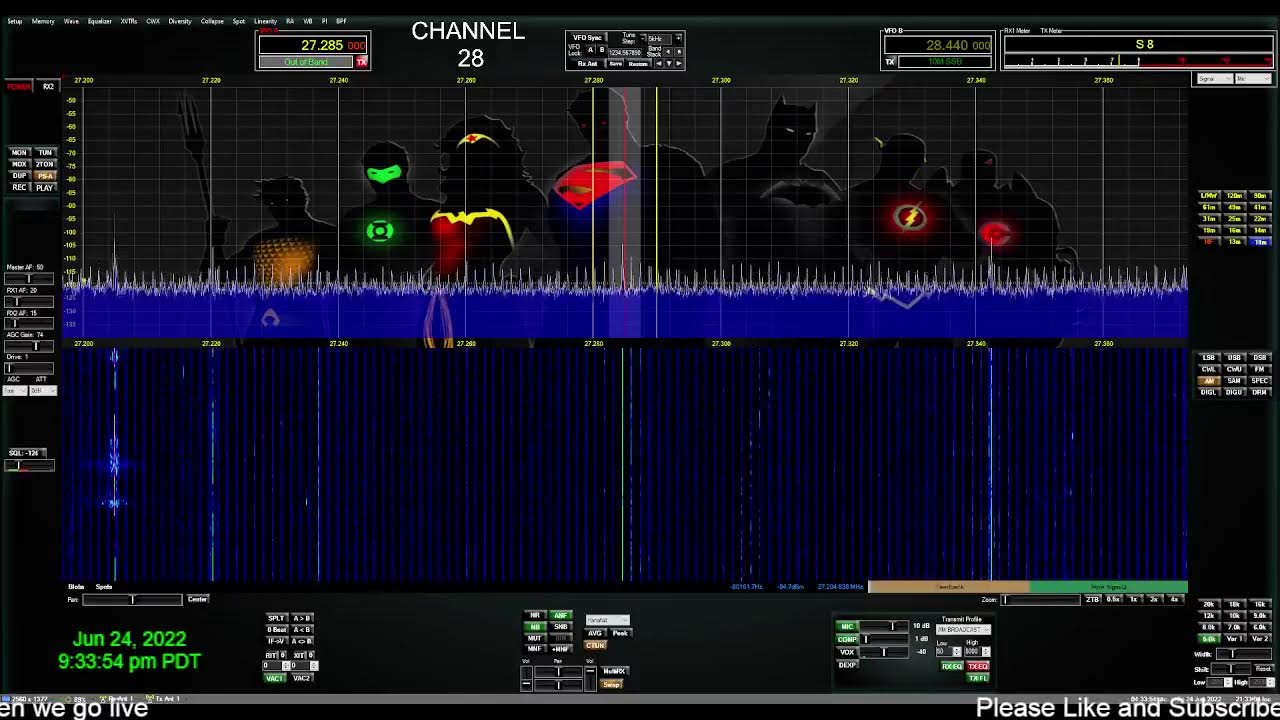The image size is (1280, 720).
Task: Open the RX EQ equalizer
Action: (952, 667)
